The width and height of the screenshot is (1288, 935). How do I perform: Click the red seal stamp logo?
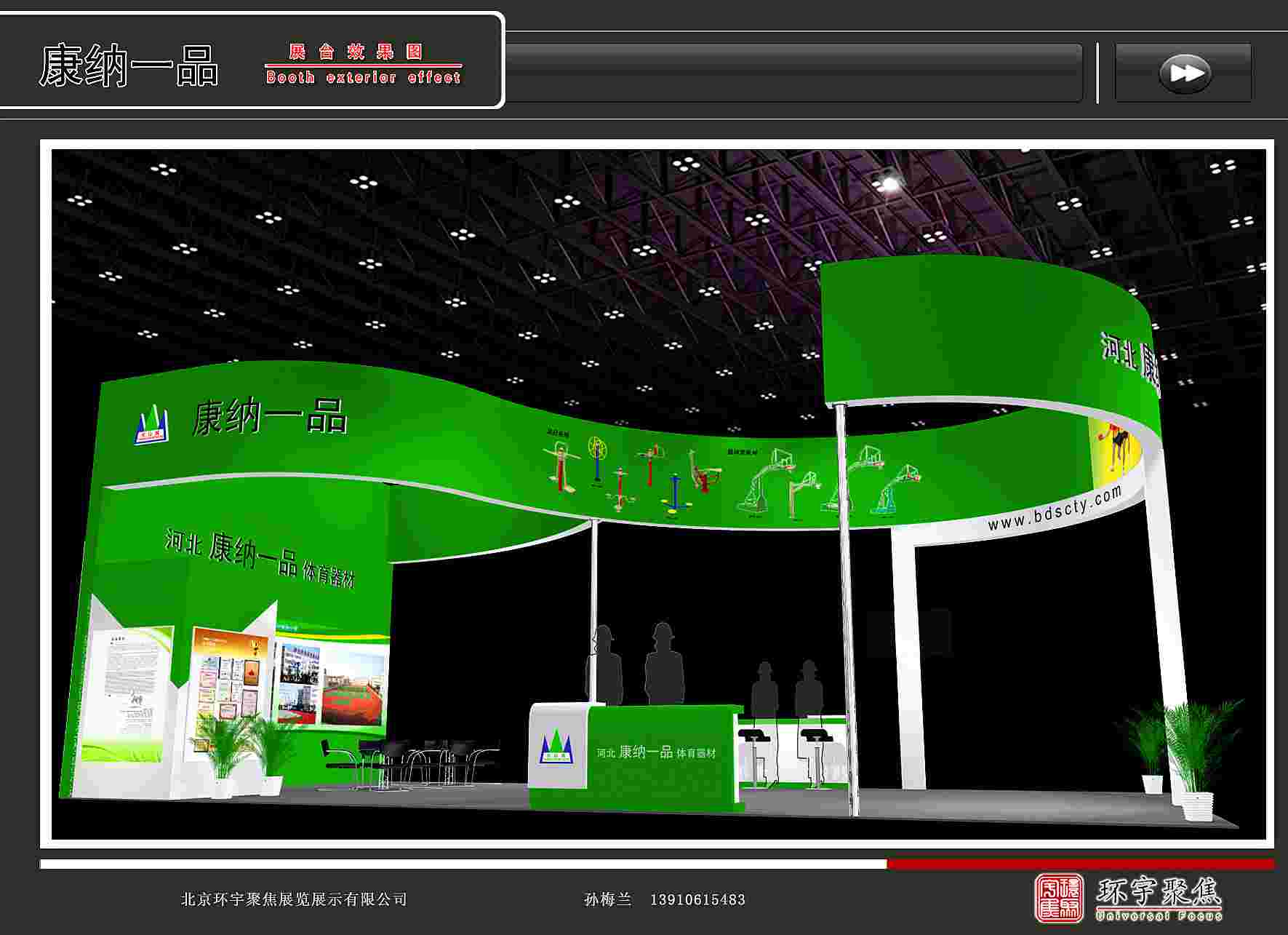[1058, 899]
